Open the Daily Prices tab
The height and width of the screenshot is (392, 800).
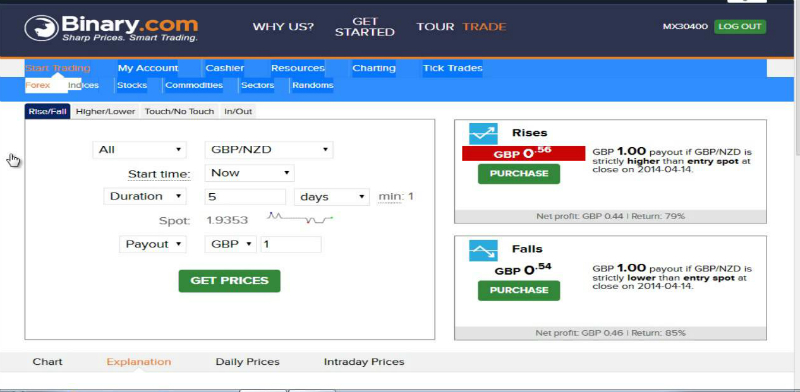(x=247, y=362)
